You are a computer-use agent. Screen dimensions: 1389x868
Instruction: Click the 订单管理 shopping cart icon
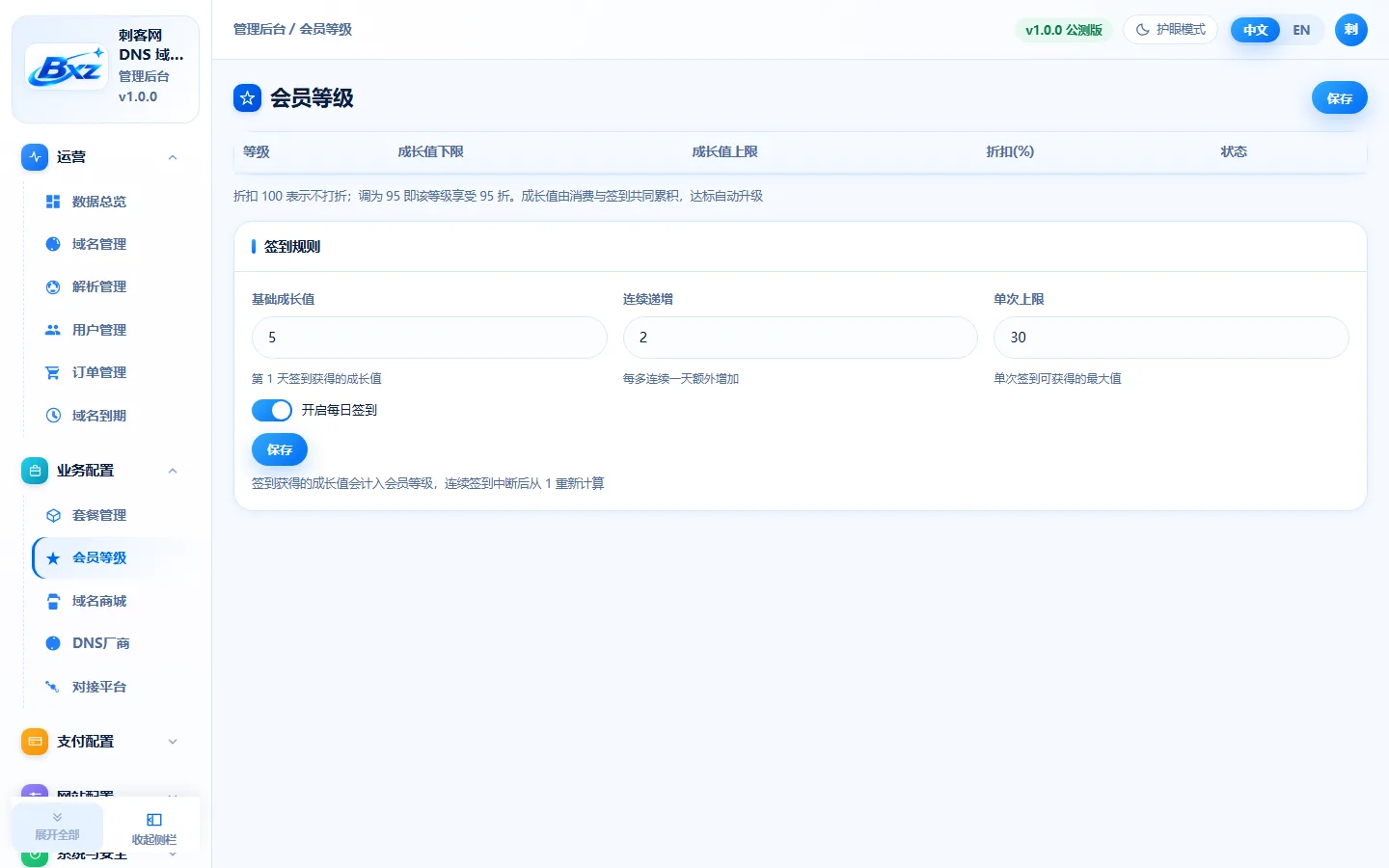click(53, 372)
